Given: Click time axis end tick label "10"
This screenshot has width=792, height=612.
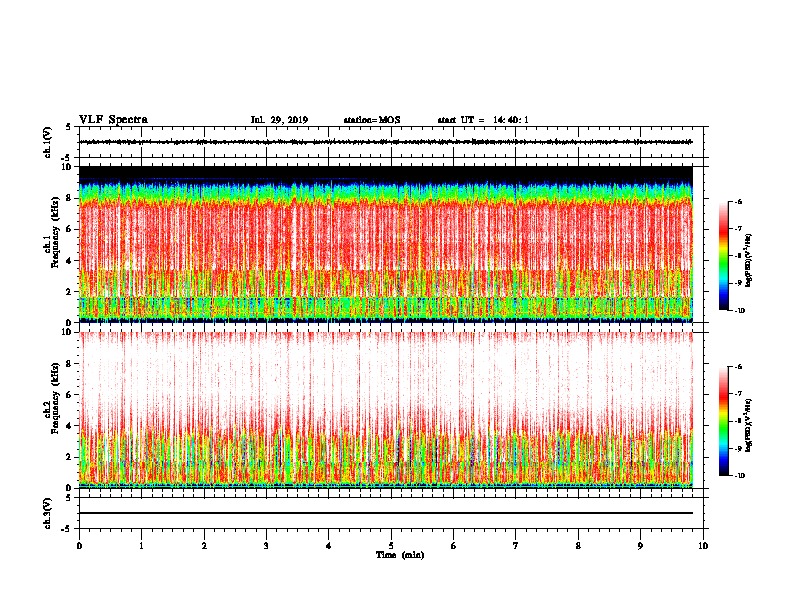Looking at the screenshot, I should tap(703, 546).
